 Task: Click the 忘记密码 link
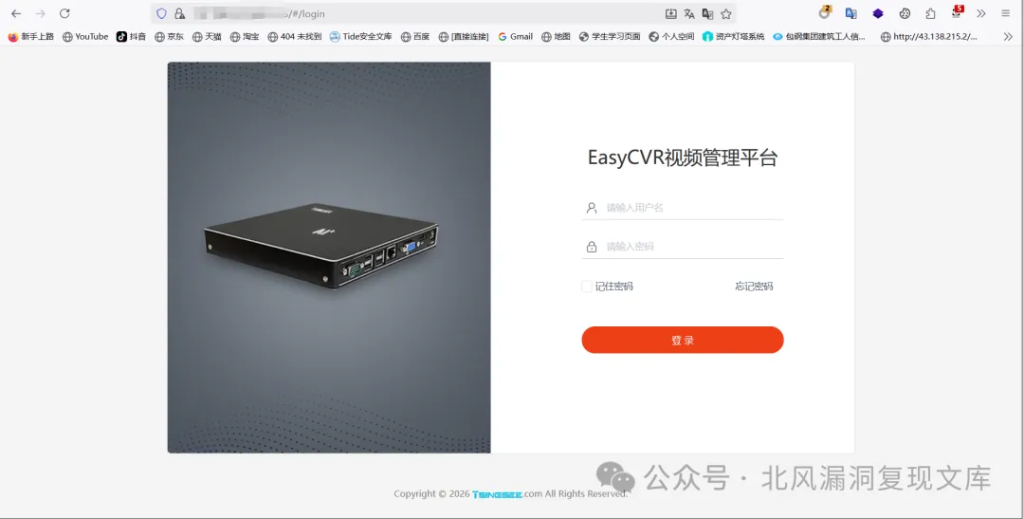[x=754, y=286]
